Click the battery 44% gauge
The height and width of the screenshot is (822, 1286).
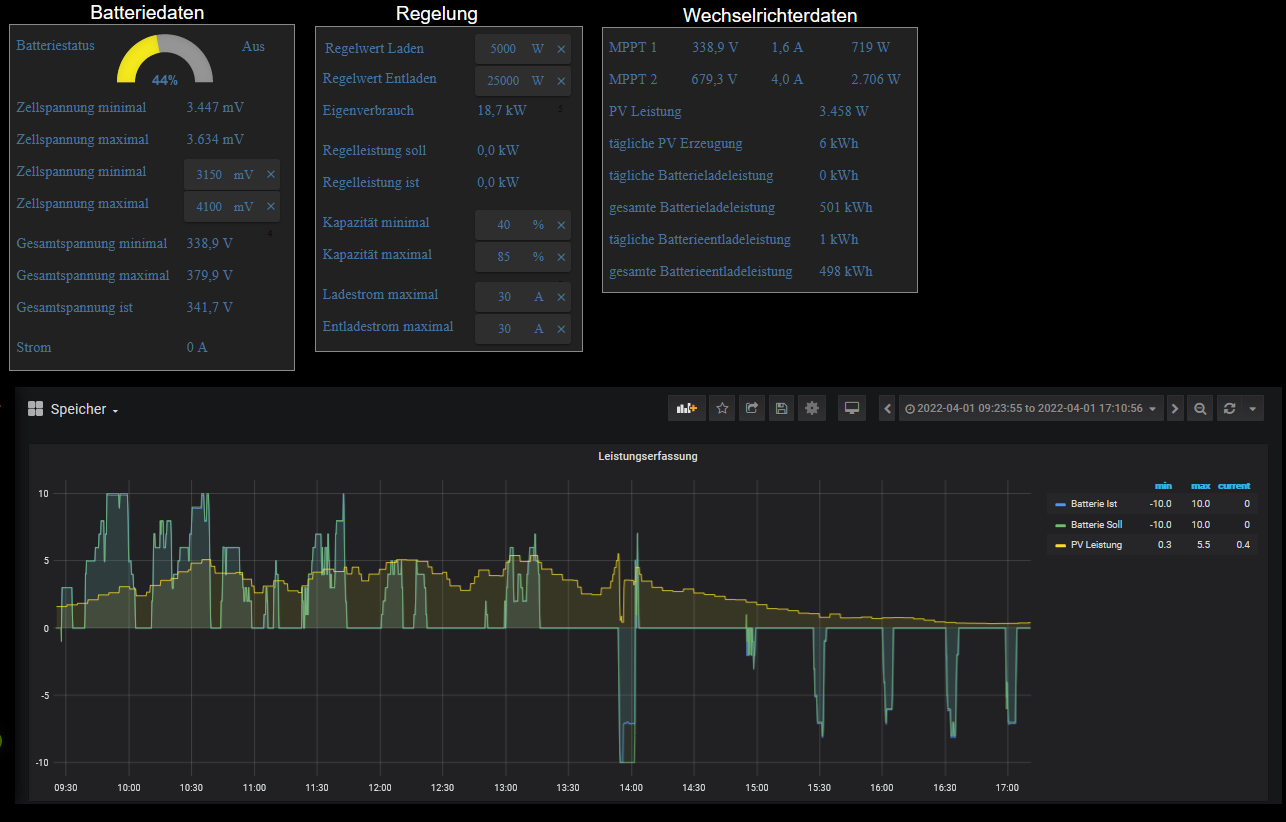click(x=165, y=61)
